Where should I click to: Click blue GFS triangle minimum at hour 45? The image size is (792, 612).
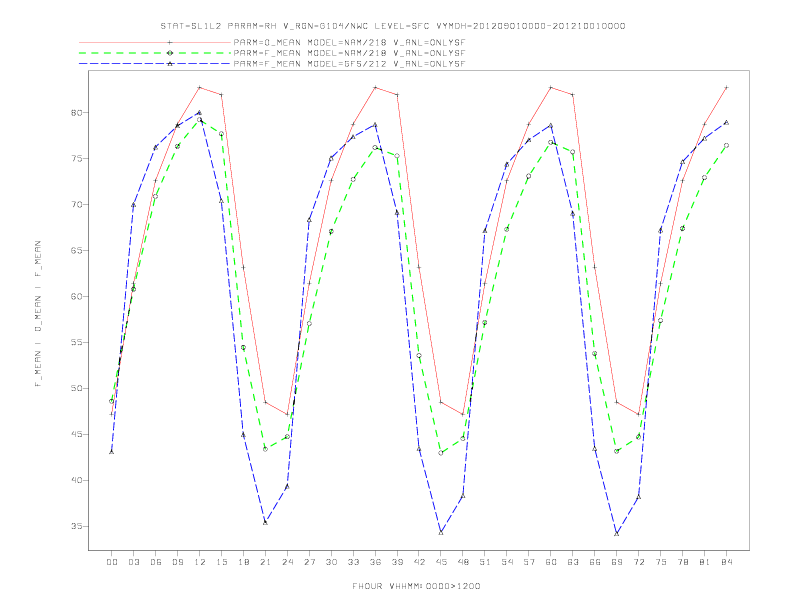pos(441,532)
